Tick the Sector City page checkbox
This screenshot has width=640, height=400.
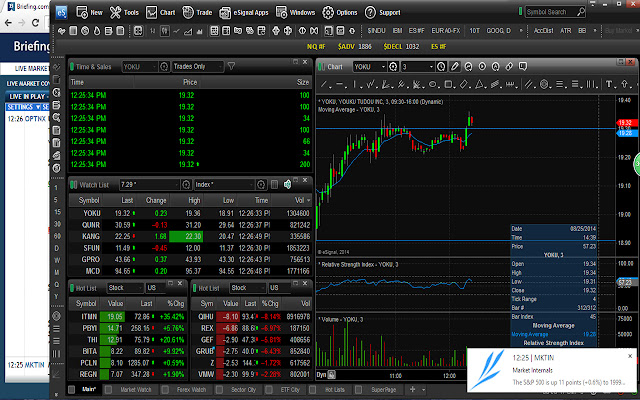coord(219,389)
